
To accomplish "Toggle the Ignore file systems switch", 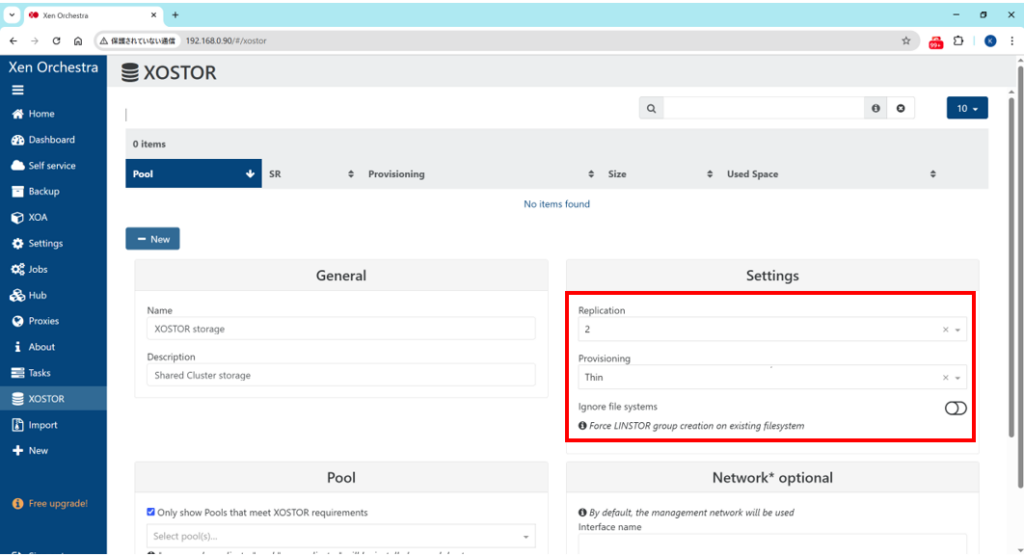I will 955,408.
